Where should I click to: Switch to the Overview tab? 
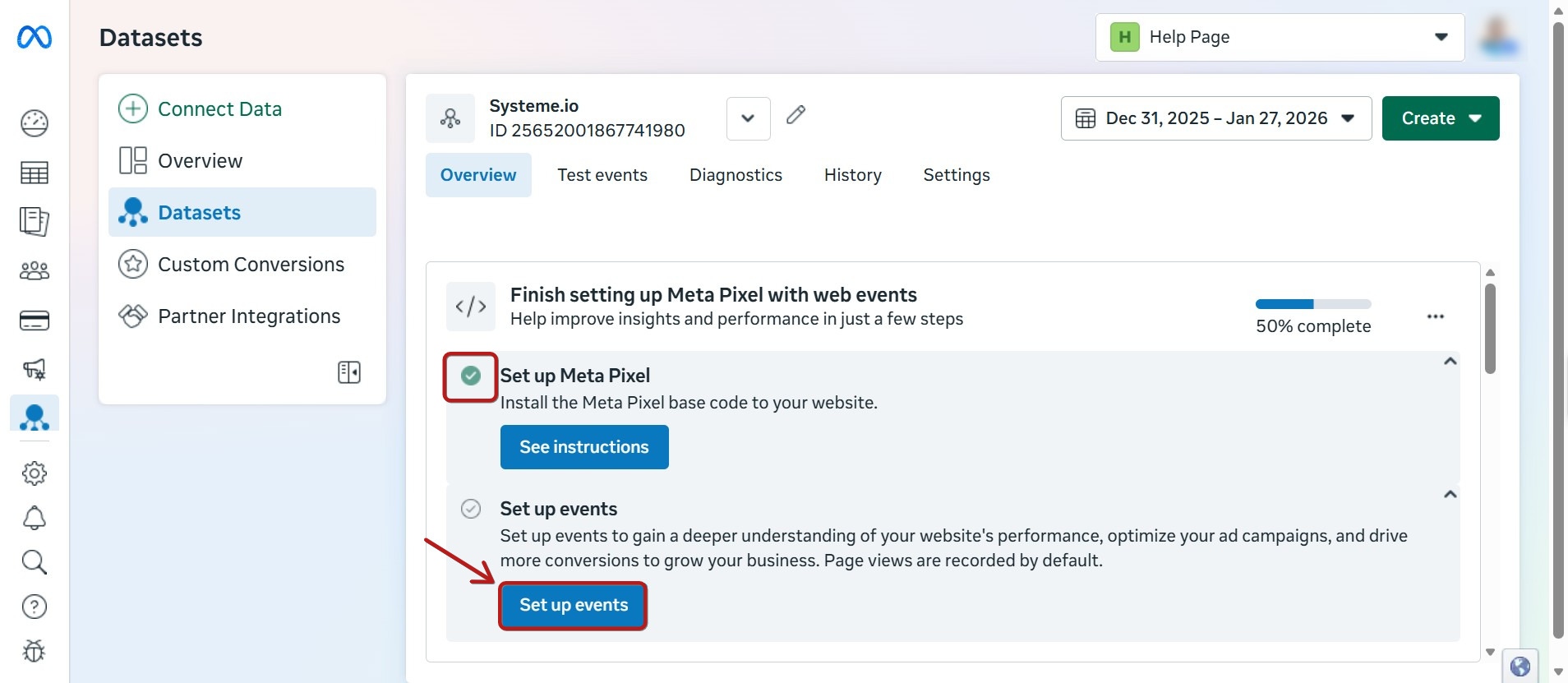click(478, 175)
